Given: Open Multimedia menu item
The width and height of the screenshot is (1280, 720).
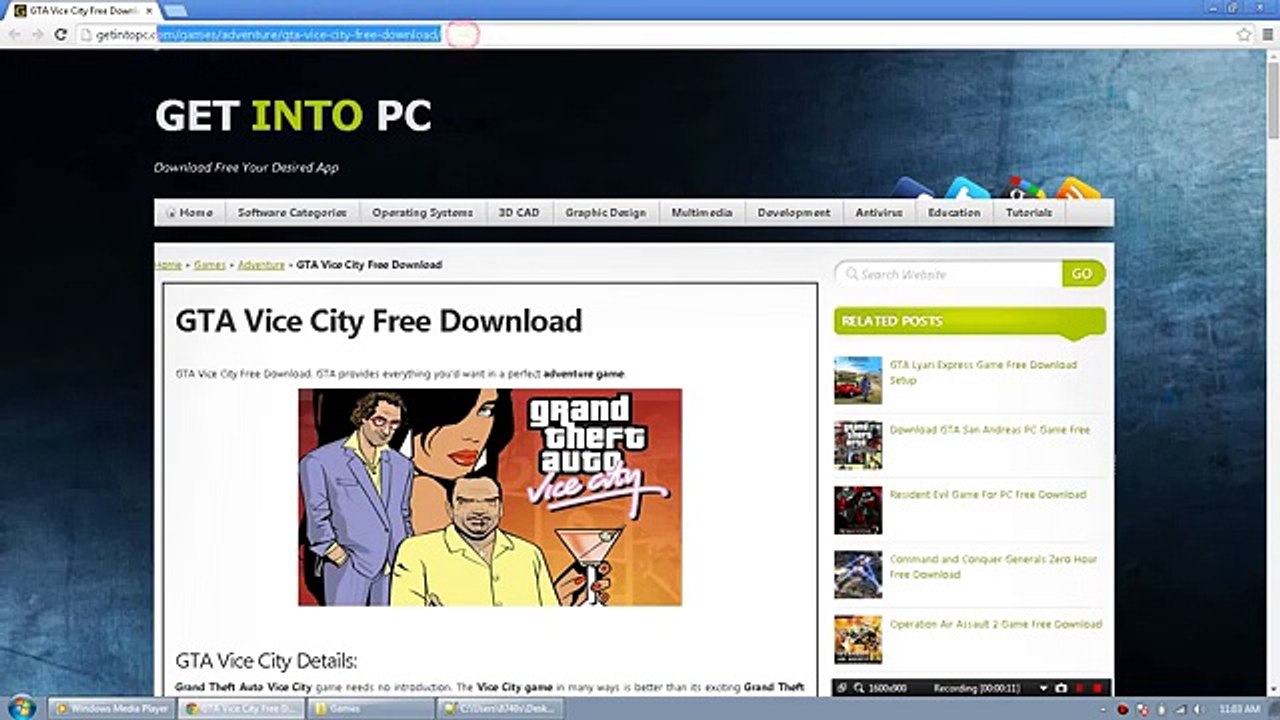Looking at the screenshot, I should point(702,213).
